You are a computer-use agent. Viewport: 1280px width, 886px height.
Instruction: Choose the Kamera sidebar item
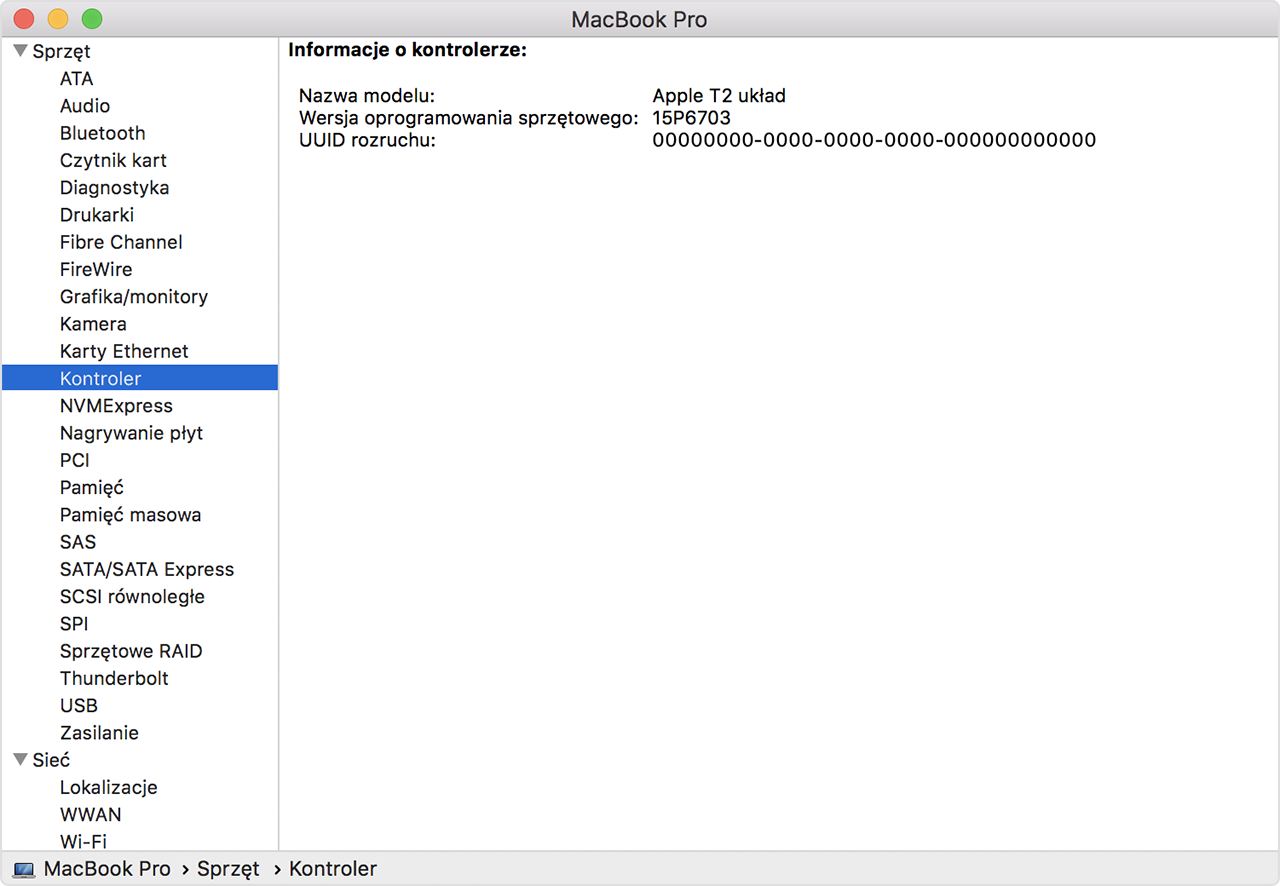[x=93, y=324]
